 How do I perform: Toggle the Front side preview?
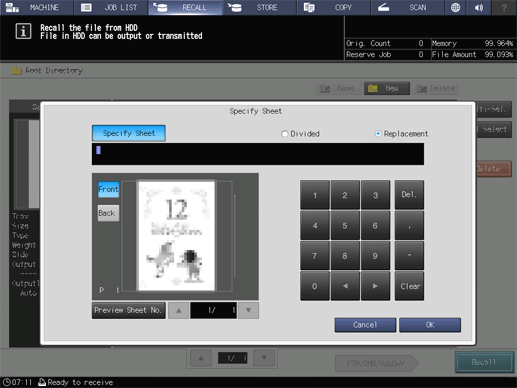click(x=108, y=189)
